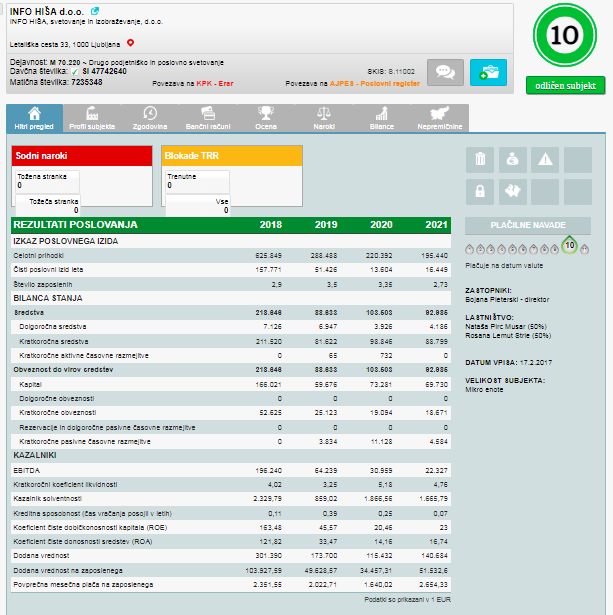This screenshot has width=613, height=615.
Task: Click the Plačilne navade header button
Action: tap(528, 226)
